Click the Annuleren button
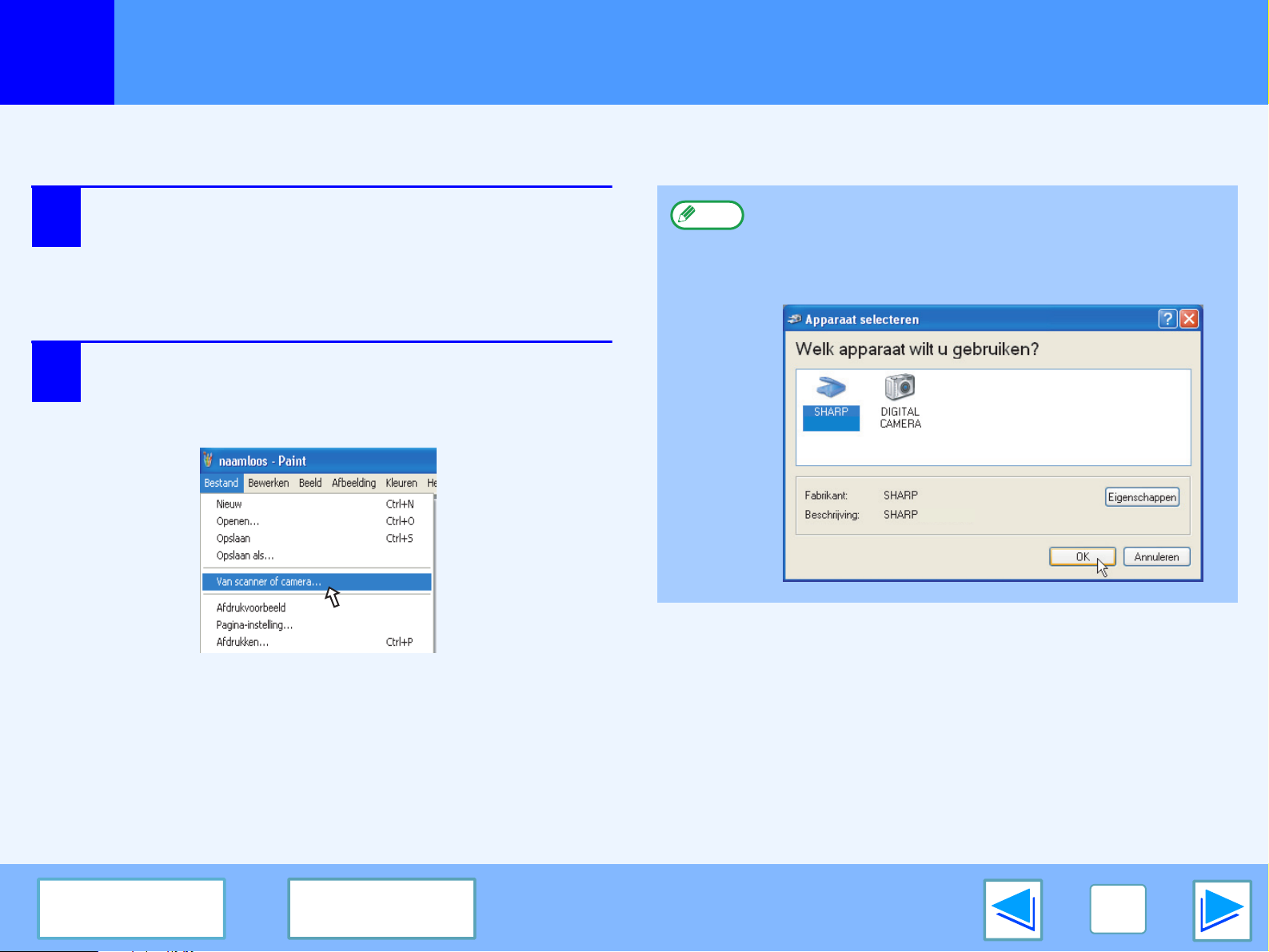Image resolution: width=1269 pixels, height=952 pixels. click(x=1157, y=557)
